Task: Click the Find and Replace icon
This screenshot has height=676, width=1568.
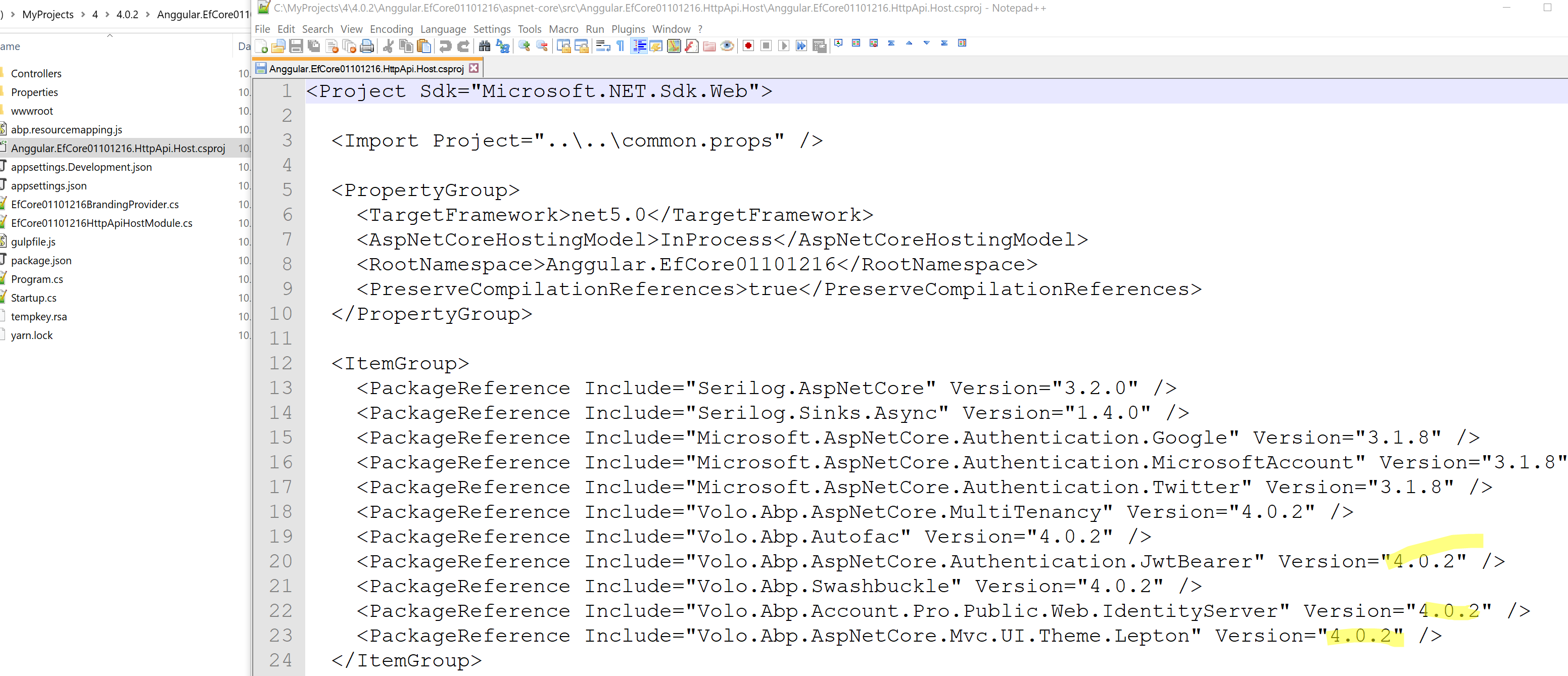Action: (503, 46)
